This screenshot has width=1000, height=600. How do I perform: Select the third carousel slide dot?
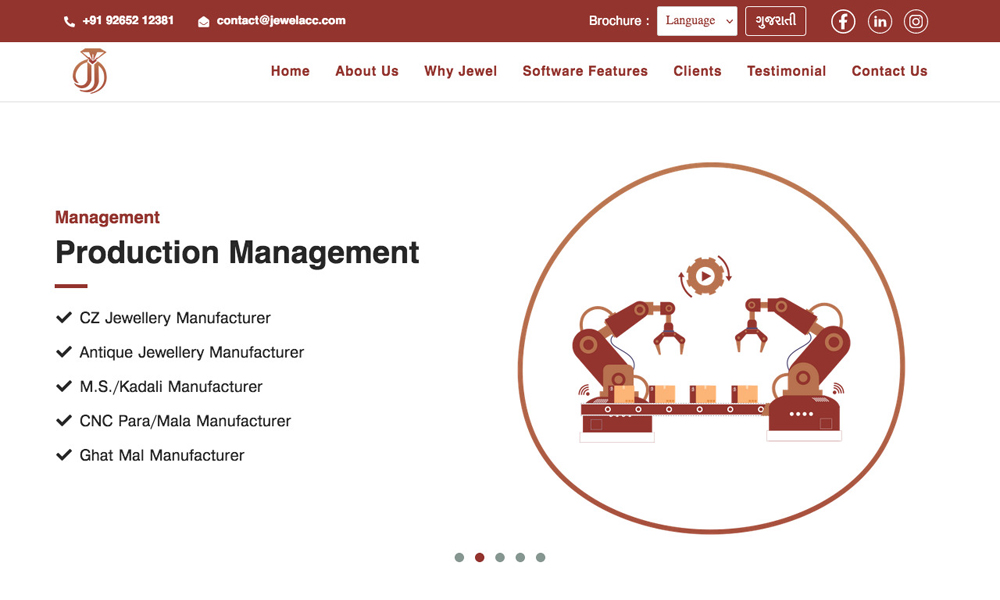pyautogui.click(x=500, y=557)
